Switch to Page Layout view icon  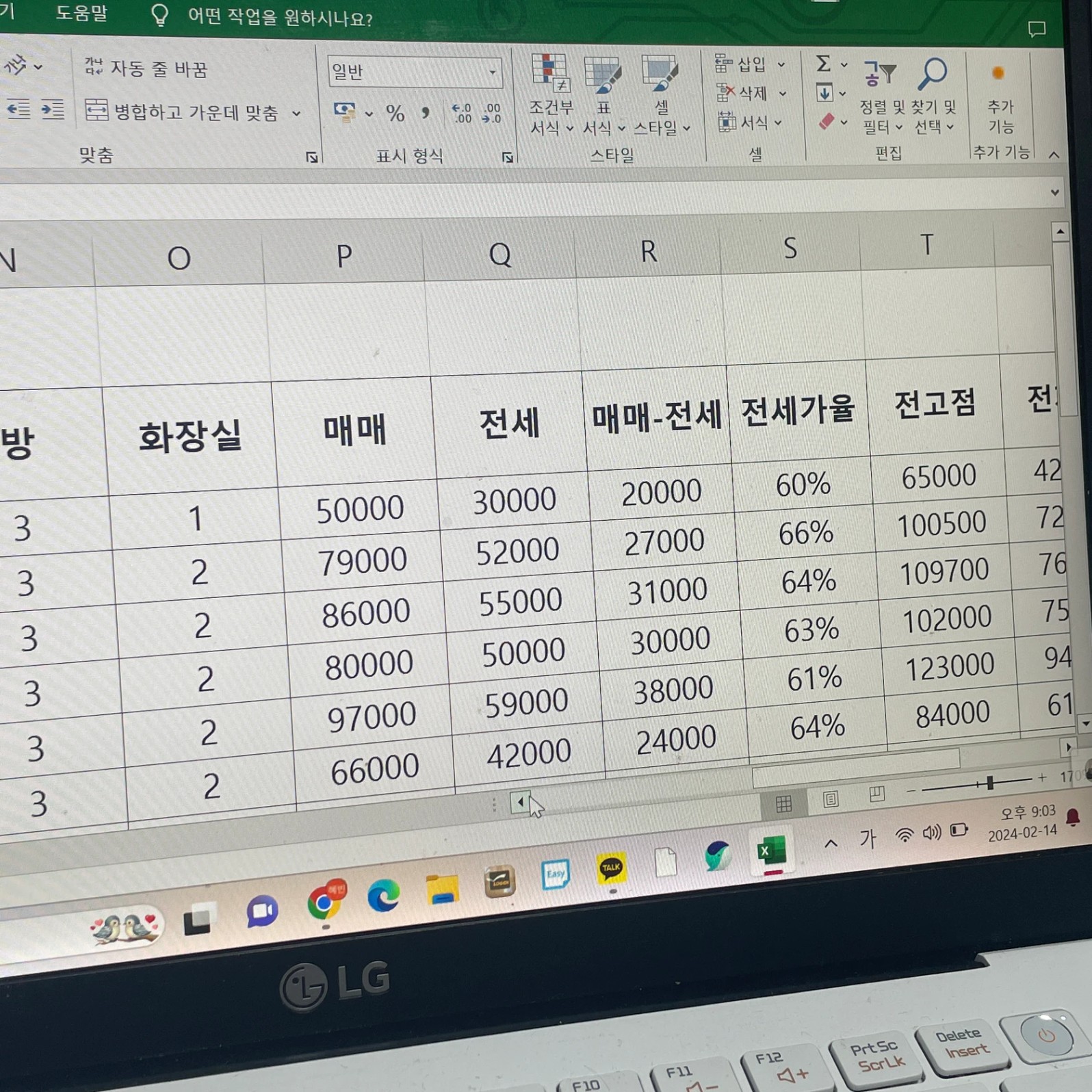click(x=831, y=798)
